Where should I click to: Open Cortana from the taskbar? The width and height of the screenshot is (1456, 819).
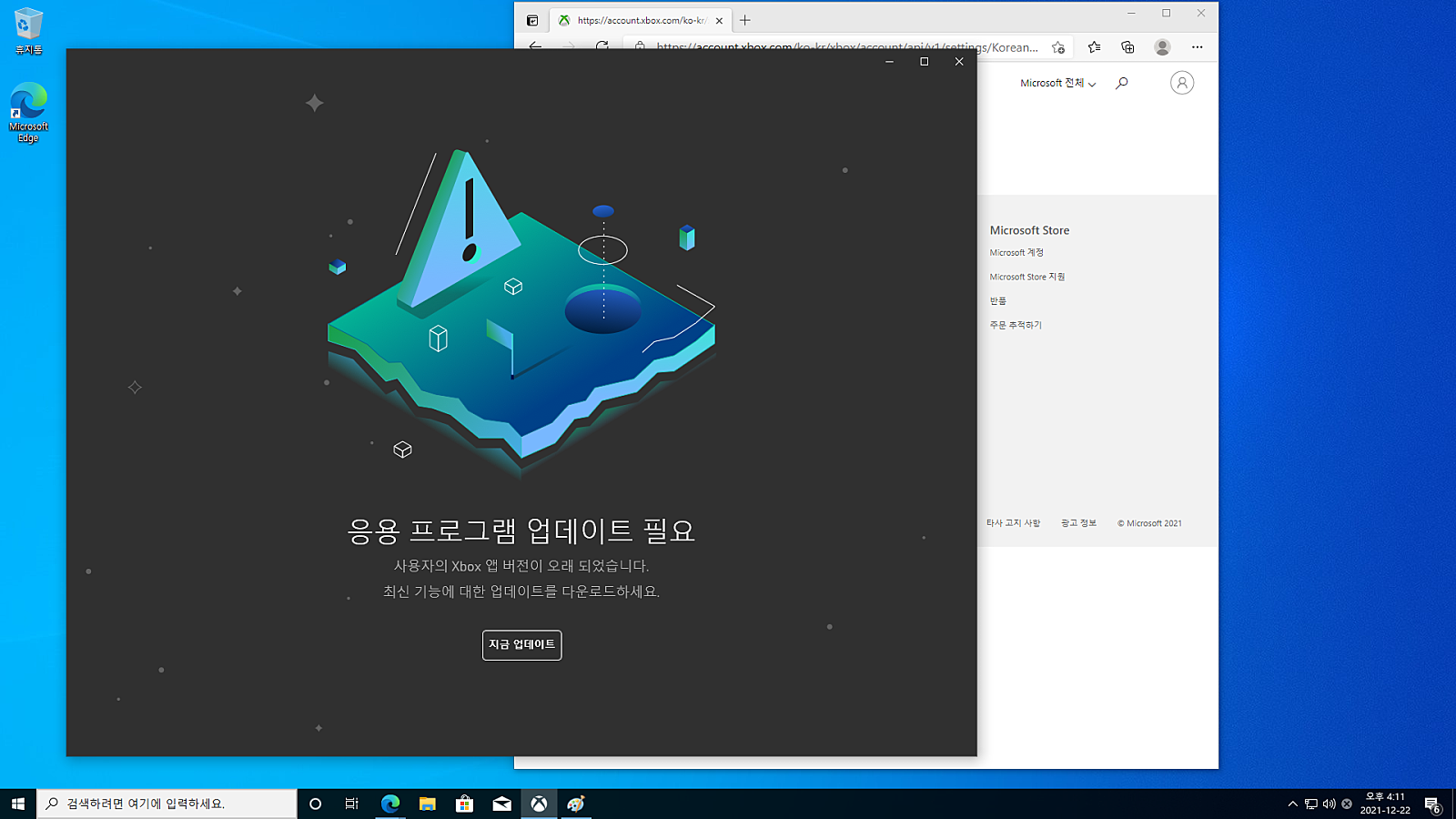point(316,804)
